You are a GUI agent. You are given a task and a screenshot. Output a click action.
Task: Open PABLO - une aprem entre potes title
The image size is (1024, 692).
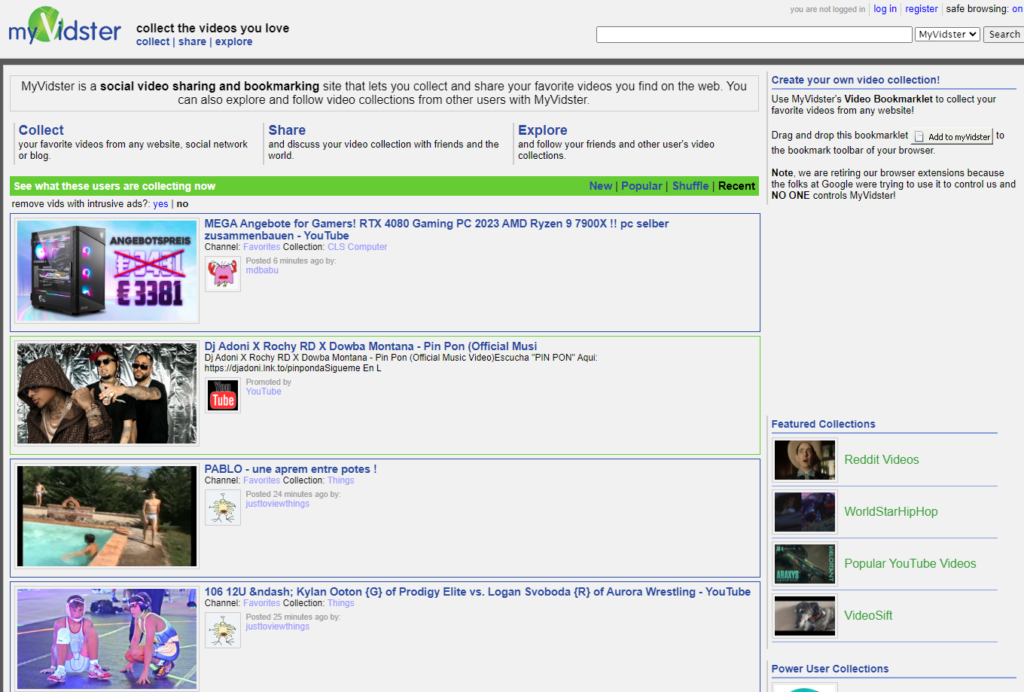[x=291, y=469]
